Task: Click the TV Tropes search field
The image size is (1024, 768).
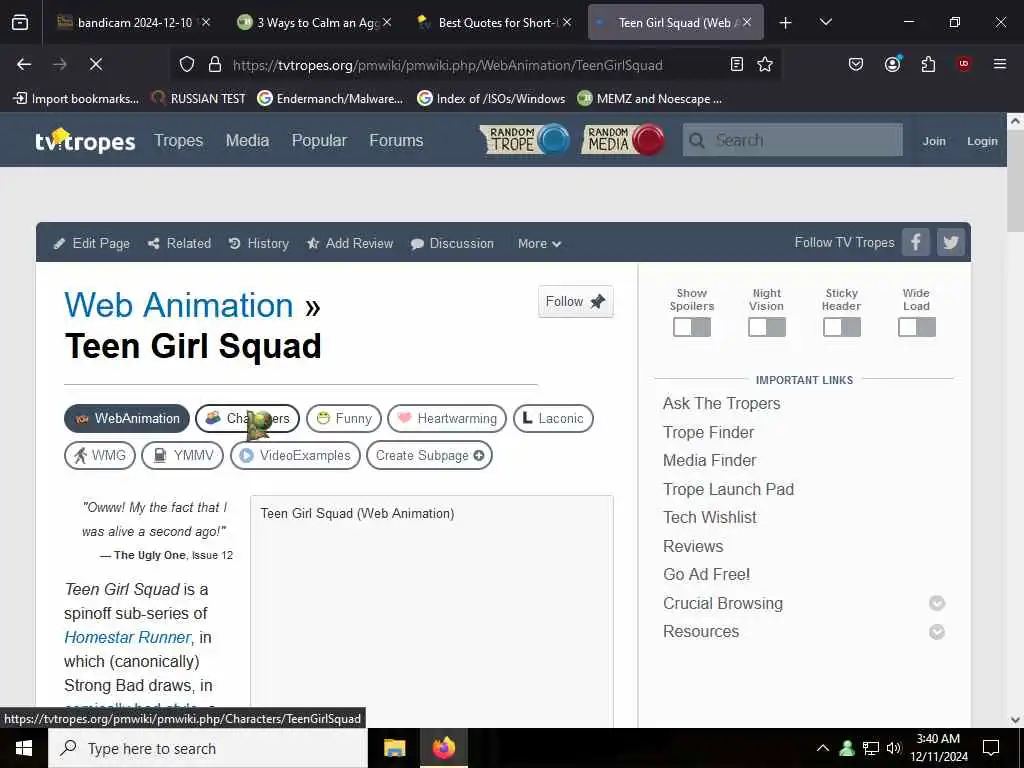Action: click(x=793, y=140)
